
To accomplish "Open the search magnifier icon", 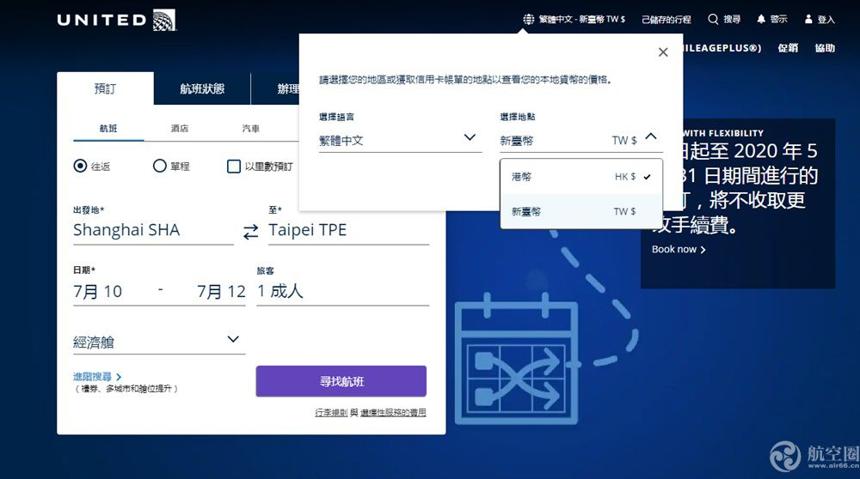I will click(x=712, y=19).
